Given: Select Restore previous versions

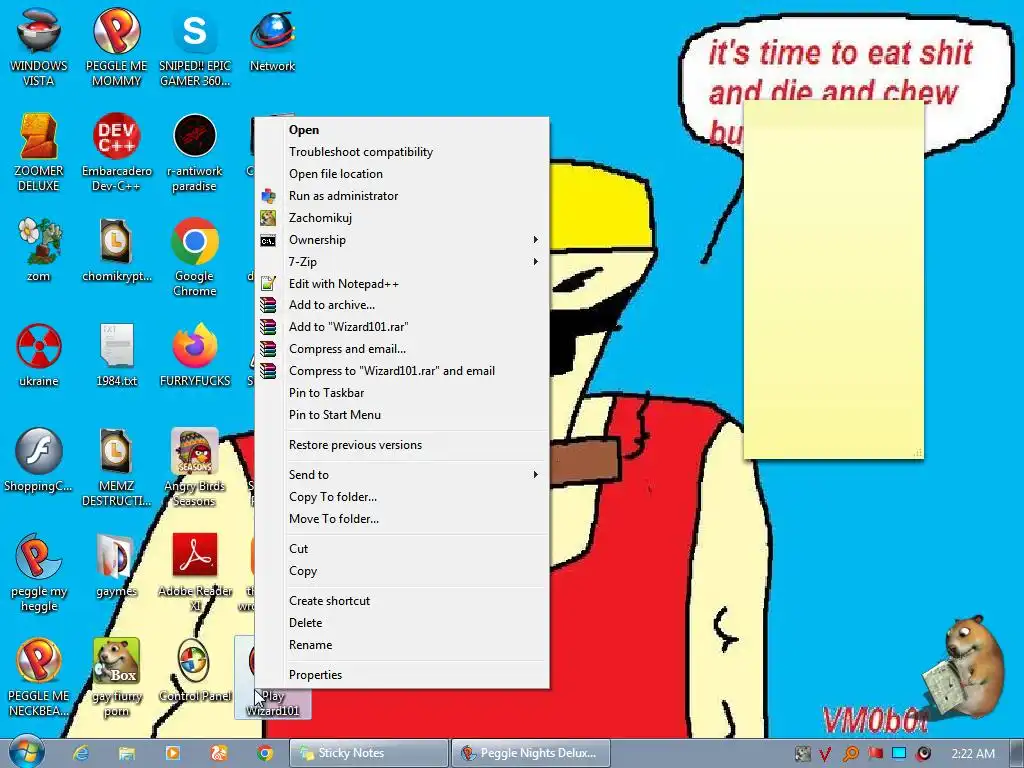Looking at the screenshot, I should 402,445.
